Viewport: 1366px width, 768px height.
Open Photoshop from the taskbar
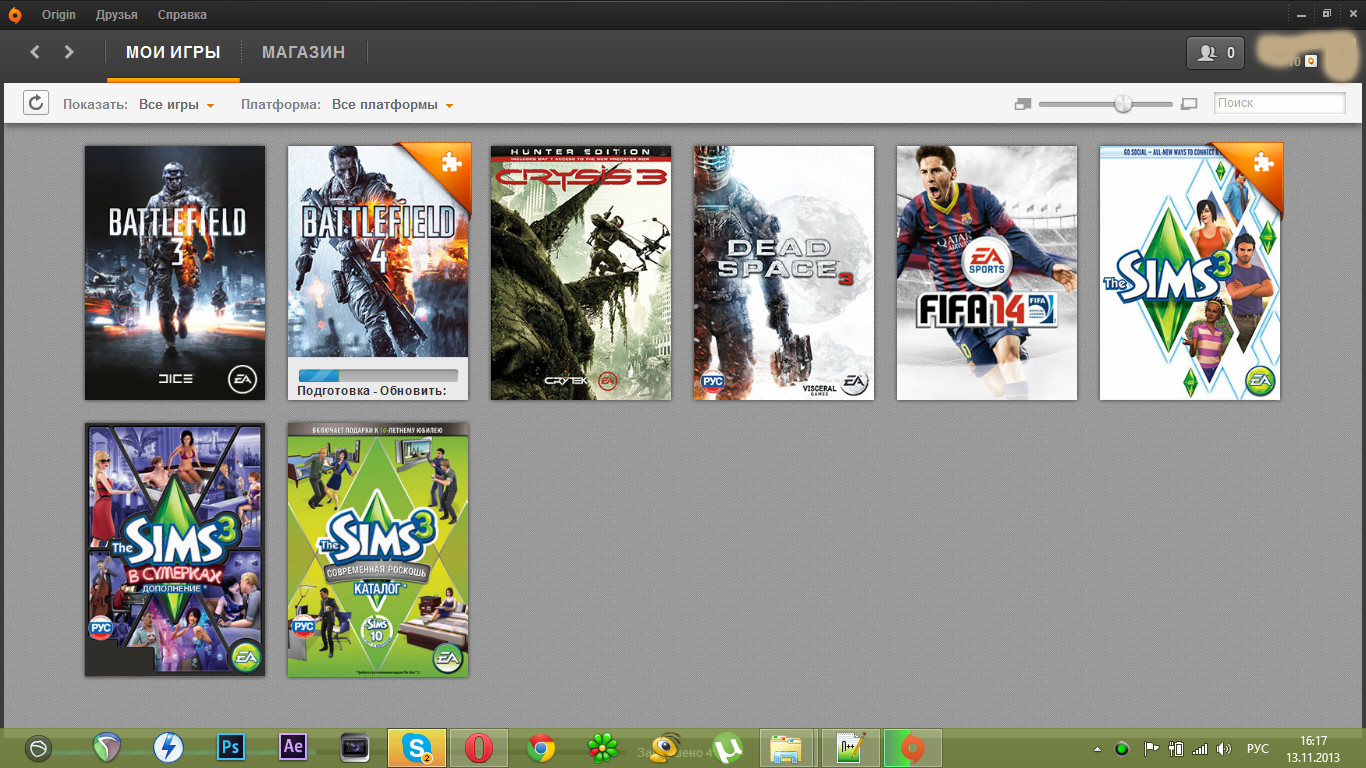tap(231, 747)
